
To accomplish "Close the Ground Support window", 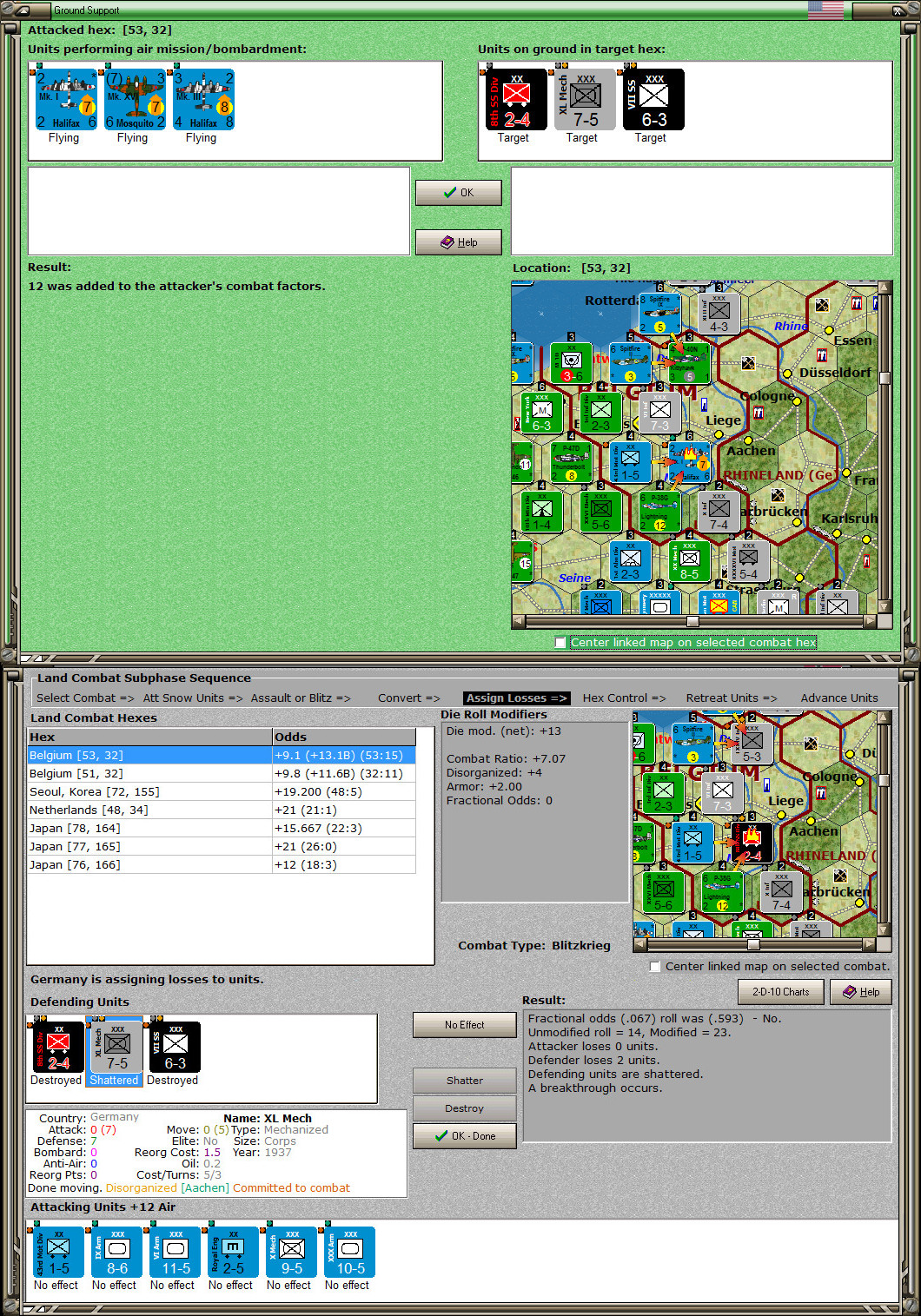I will click(898, 10).
